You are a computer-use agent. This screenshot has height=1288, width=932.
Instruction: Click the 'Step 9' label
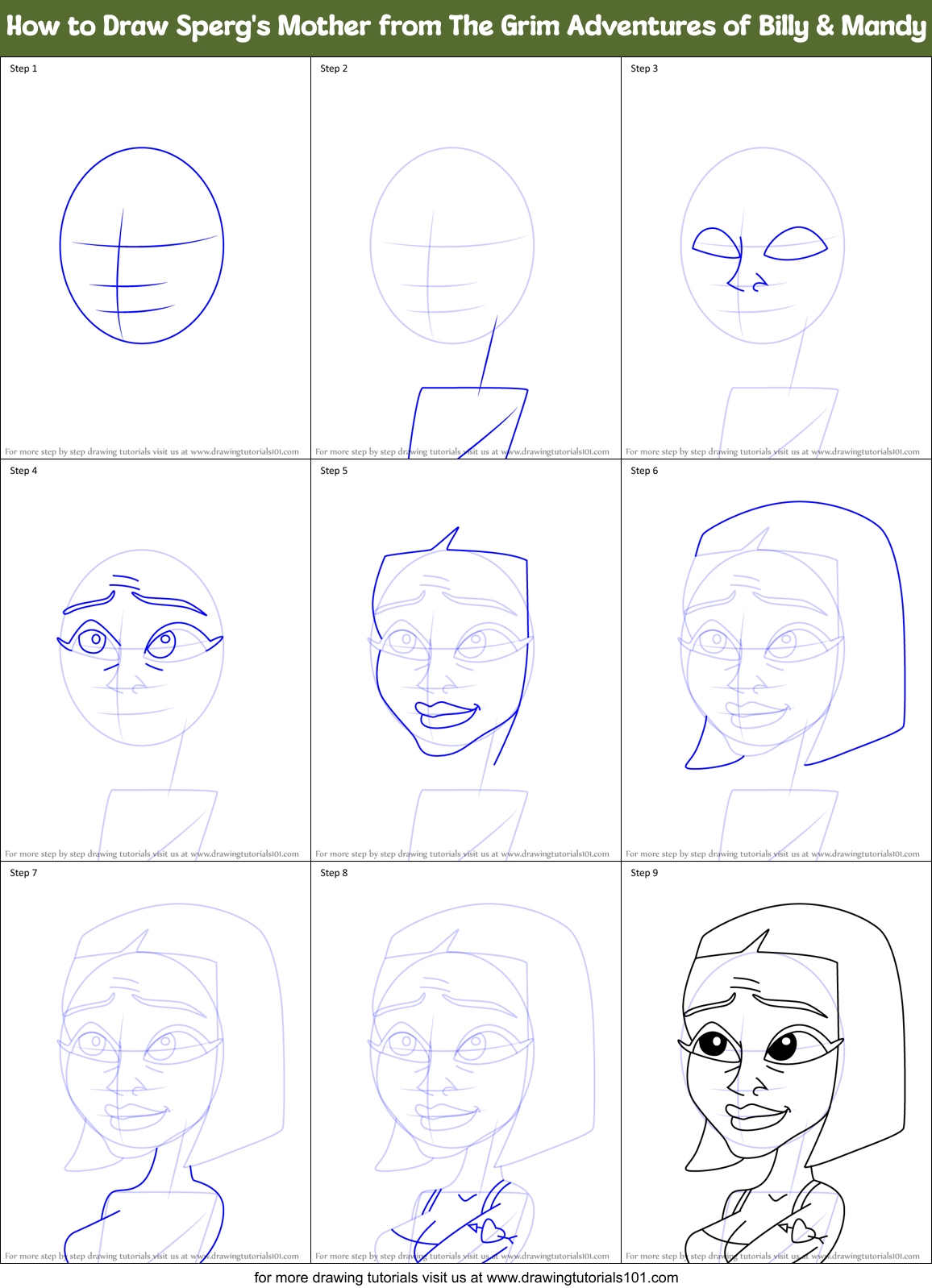coord(644,873)
